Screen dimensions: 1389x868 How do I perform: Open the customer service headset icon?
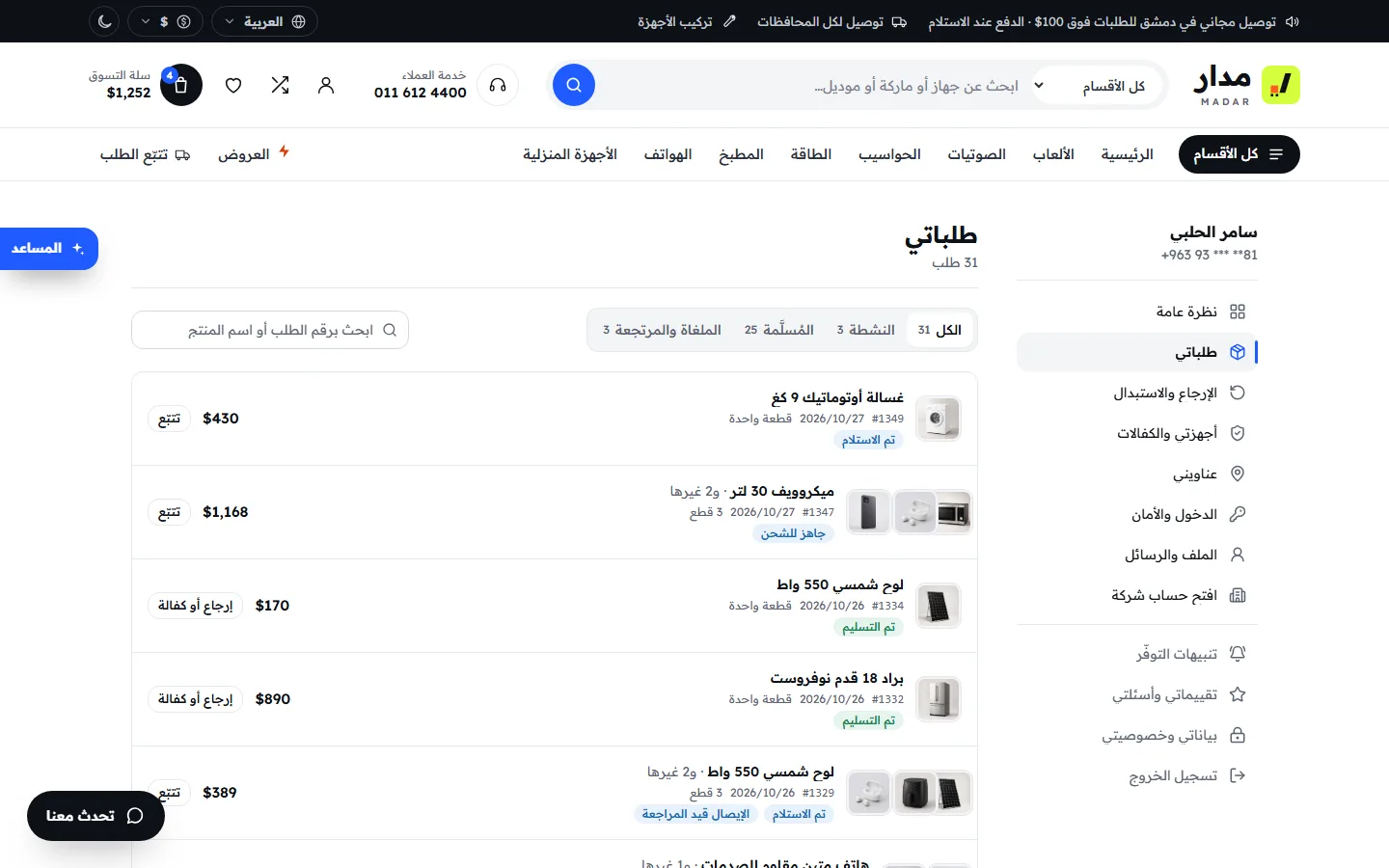click(498, 85)
